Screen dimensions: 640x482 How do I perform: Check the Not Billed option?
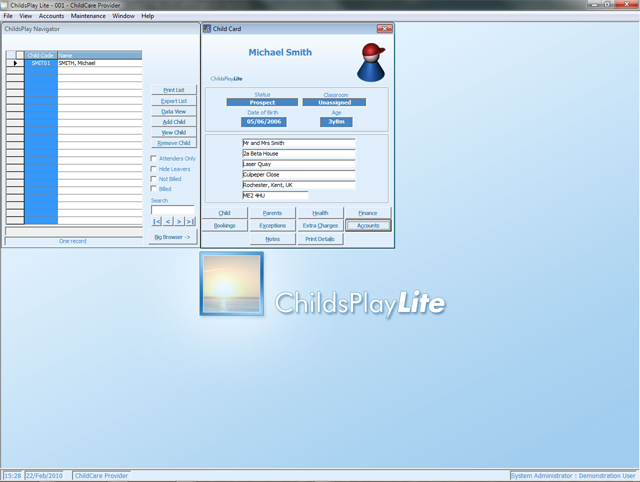click(x=153, y=179)
